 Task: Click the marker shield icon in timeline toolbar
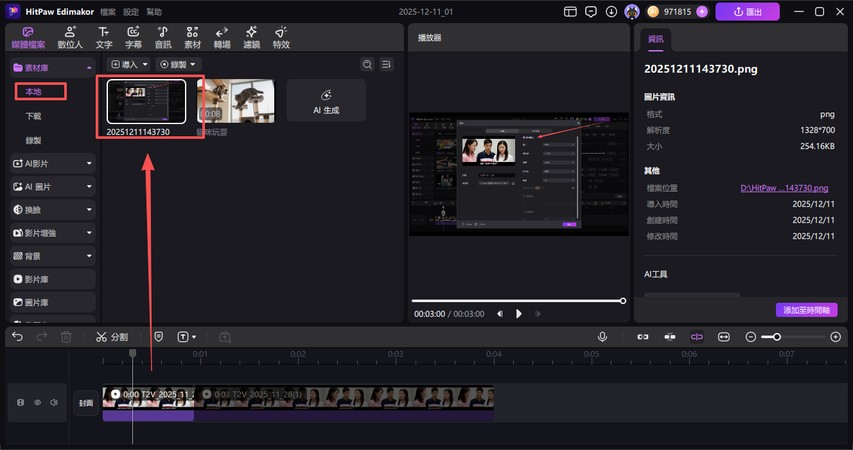pos(159,337)
